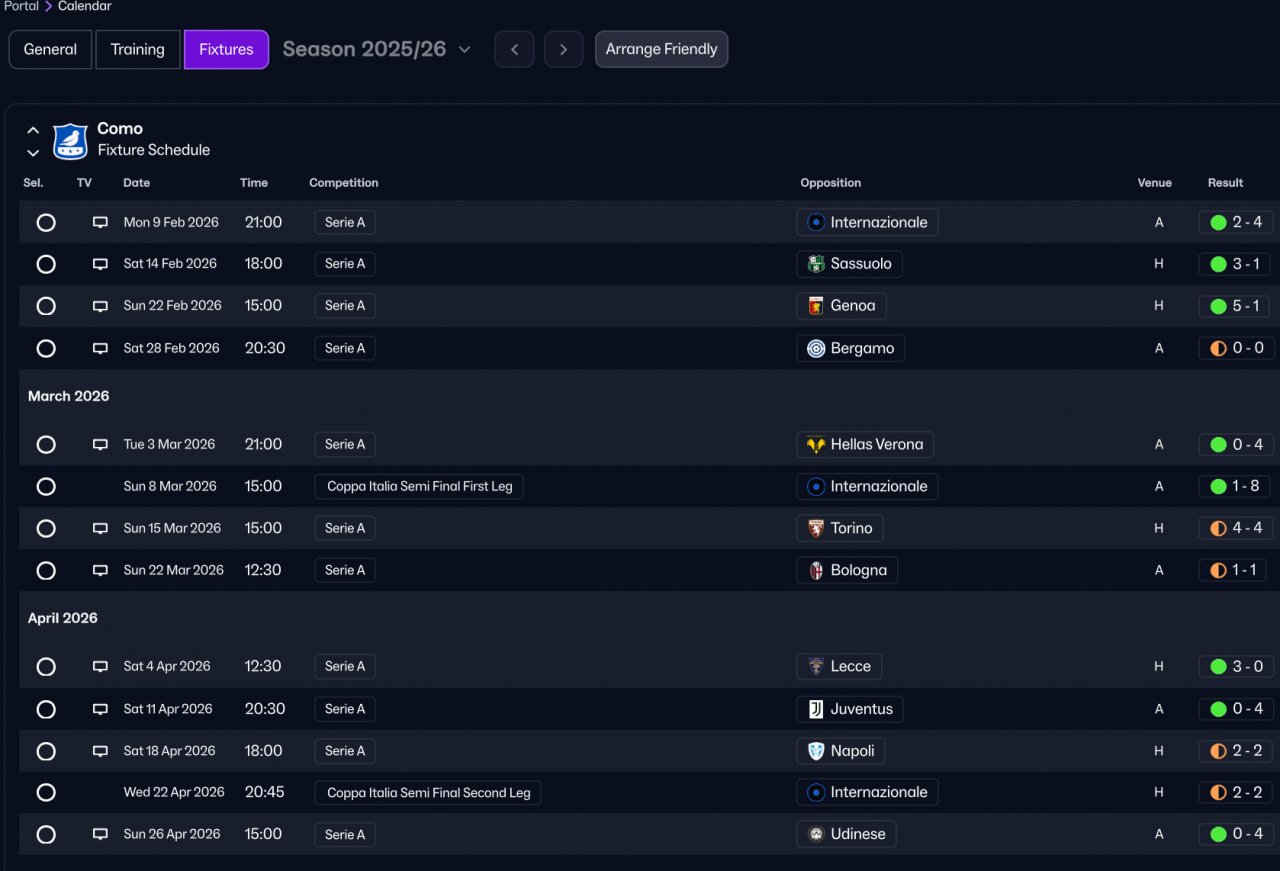Click the up chevron beside Como
Screen dimensions: 1280x871
pyautogui.click(x=33, y=130)
